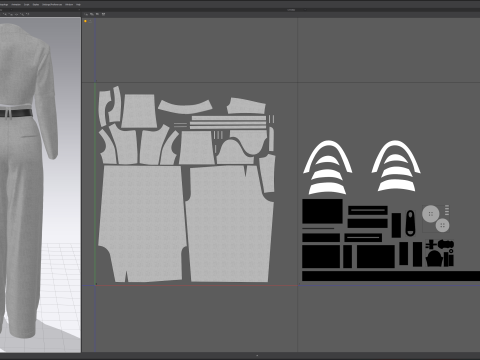This screenshot has height=360, width=480.
Task: Click the last icon in the 3D window toolbar
Action: click(x=27, y=14)
